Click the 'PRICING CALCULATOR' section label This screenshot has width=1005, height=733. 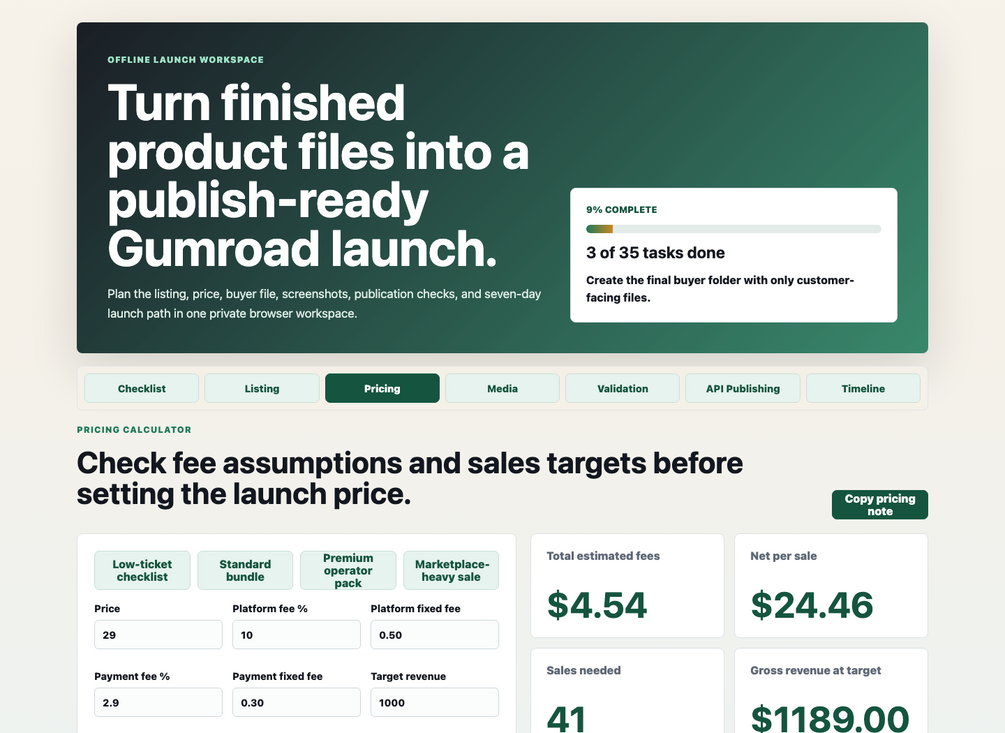[134, 429]
